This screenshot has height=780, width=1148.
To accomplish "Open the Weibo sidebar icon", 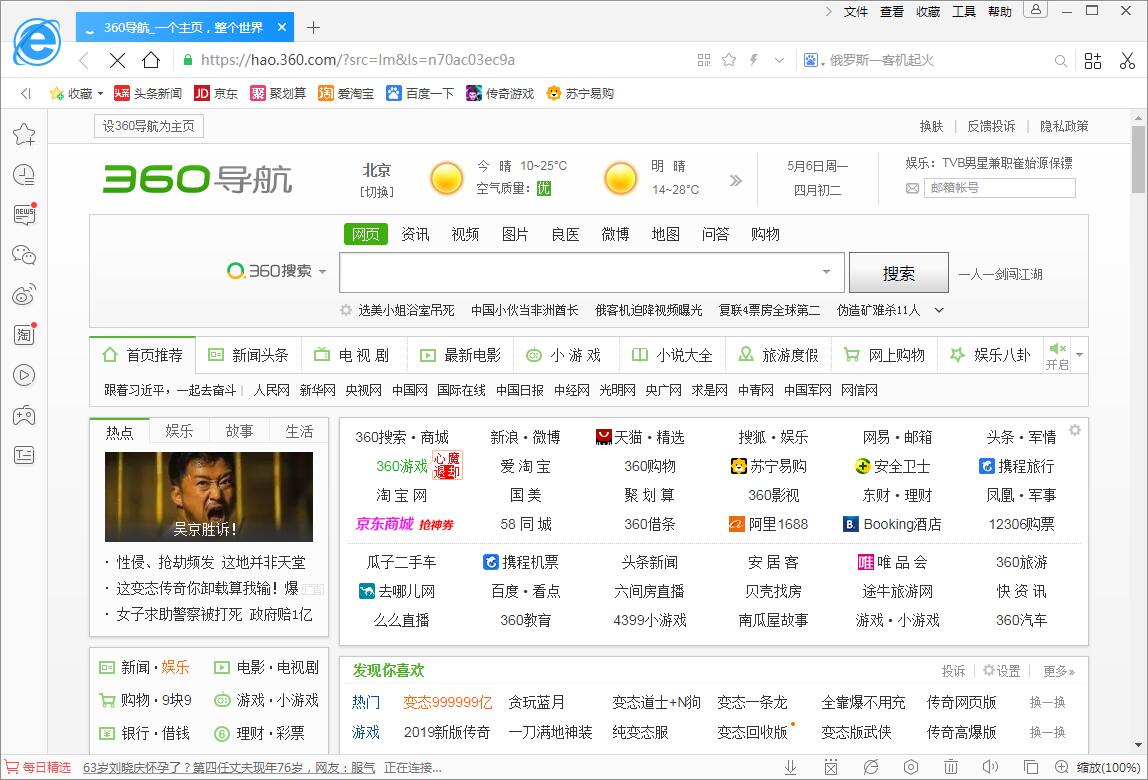I will (24, 295).
